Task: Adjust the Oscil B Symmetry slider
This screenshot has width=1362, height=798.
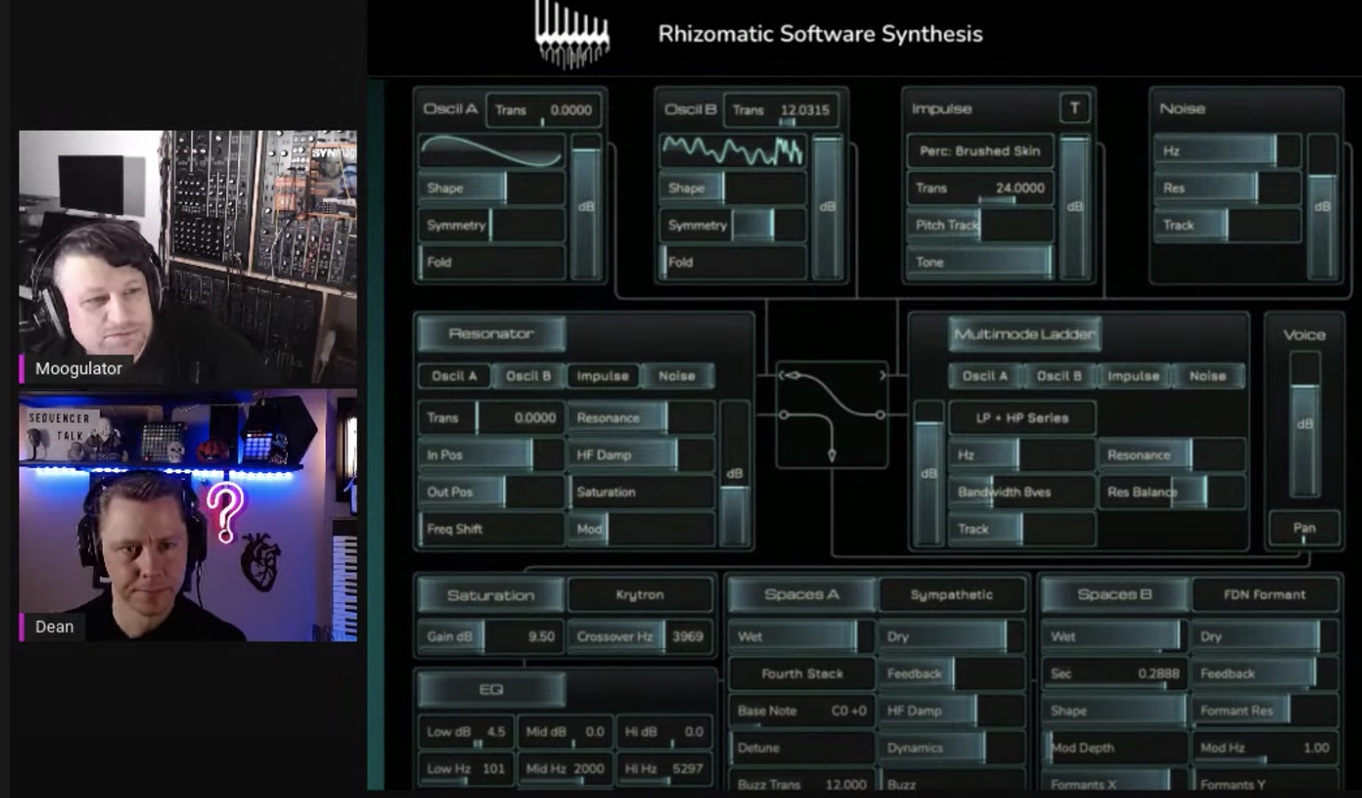Action: coord(732,225)
